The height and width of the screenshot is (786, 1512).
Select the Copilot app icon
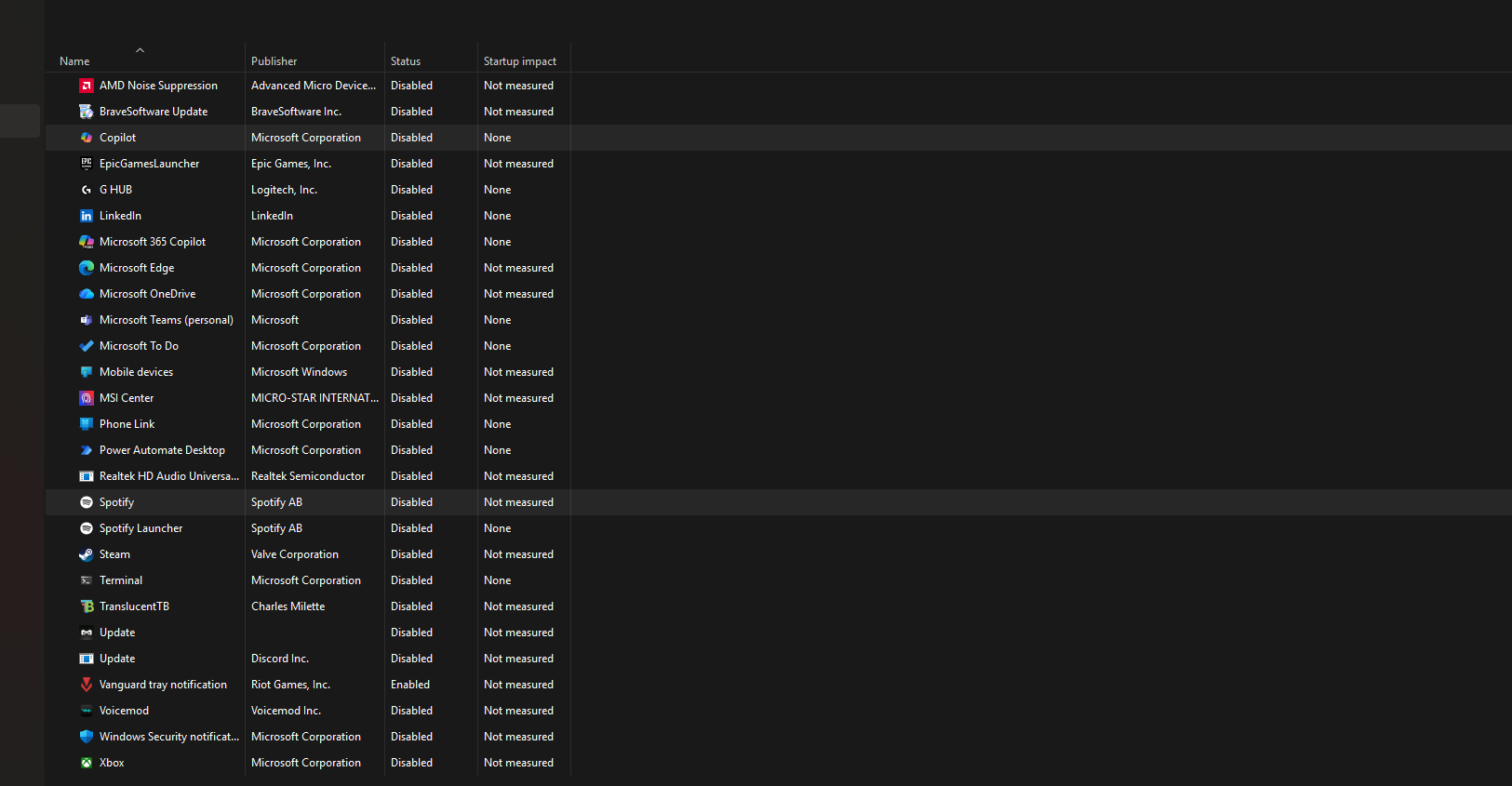coord(87,138)
